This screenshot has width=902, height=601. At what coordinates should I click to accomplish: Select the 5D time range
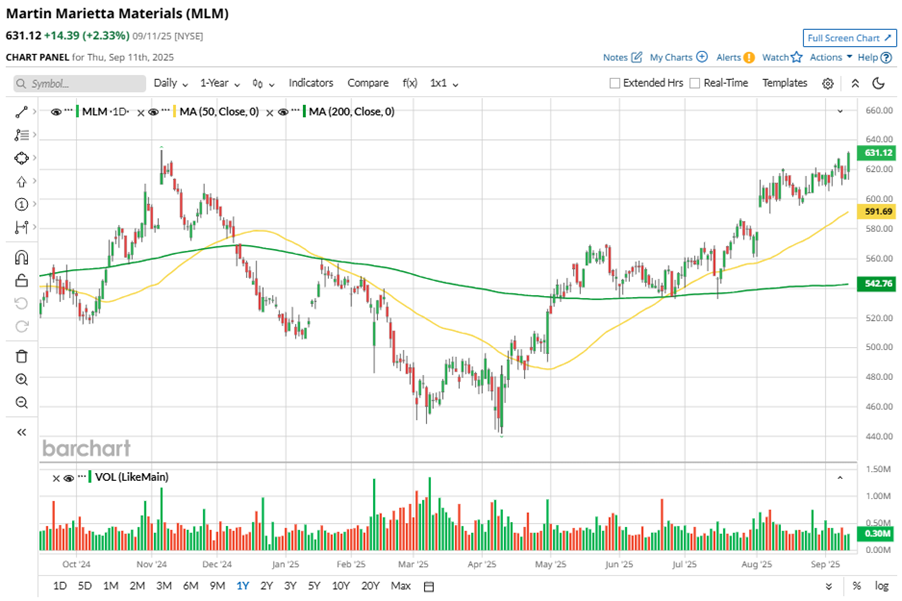coord(85,586)
